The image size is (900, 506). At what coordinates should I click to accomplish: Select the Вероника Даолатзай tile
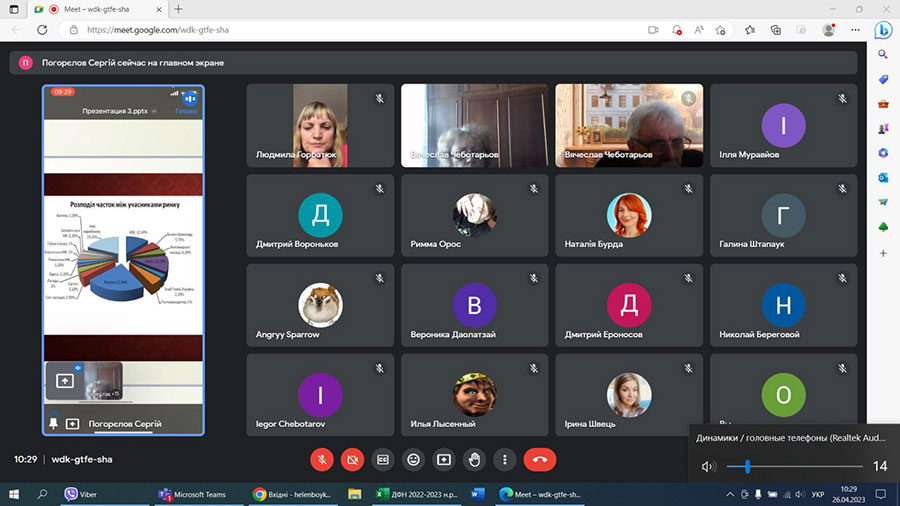475,305
